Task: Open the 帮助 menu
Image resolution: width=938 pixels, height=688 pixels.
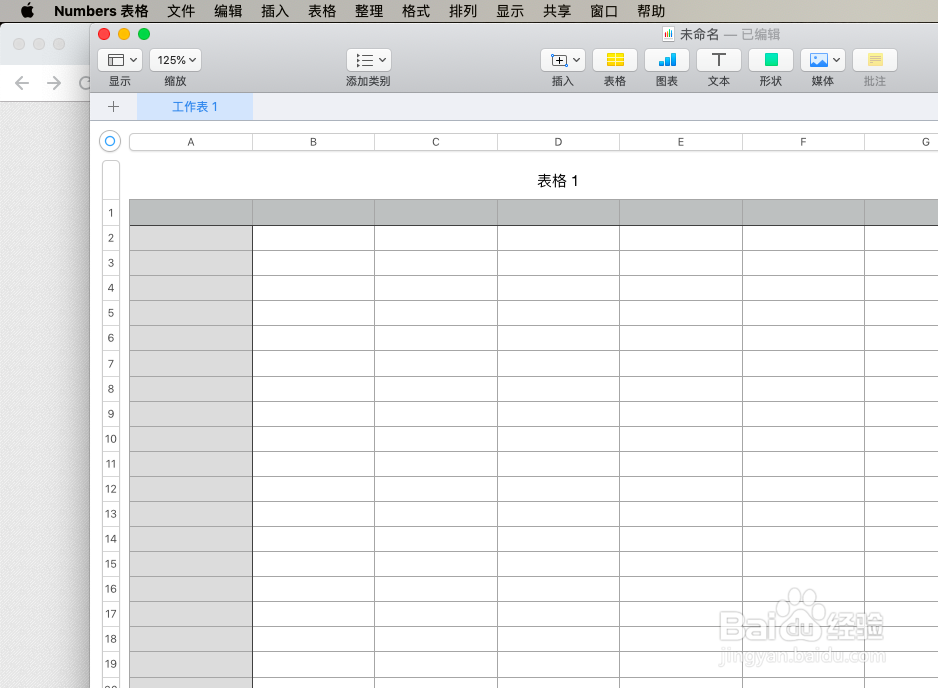Action: [x=651, y=11]
